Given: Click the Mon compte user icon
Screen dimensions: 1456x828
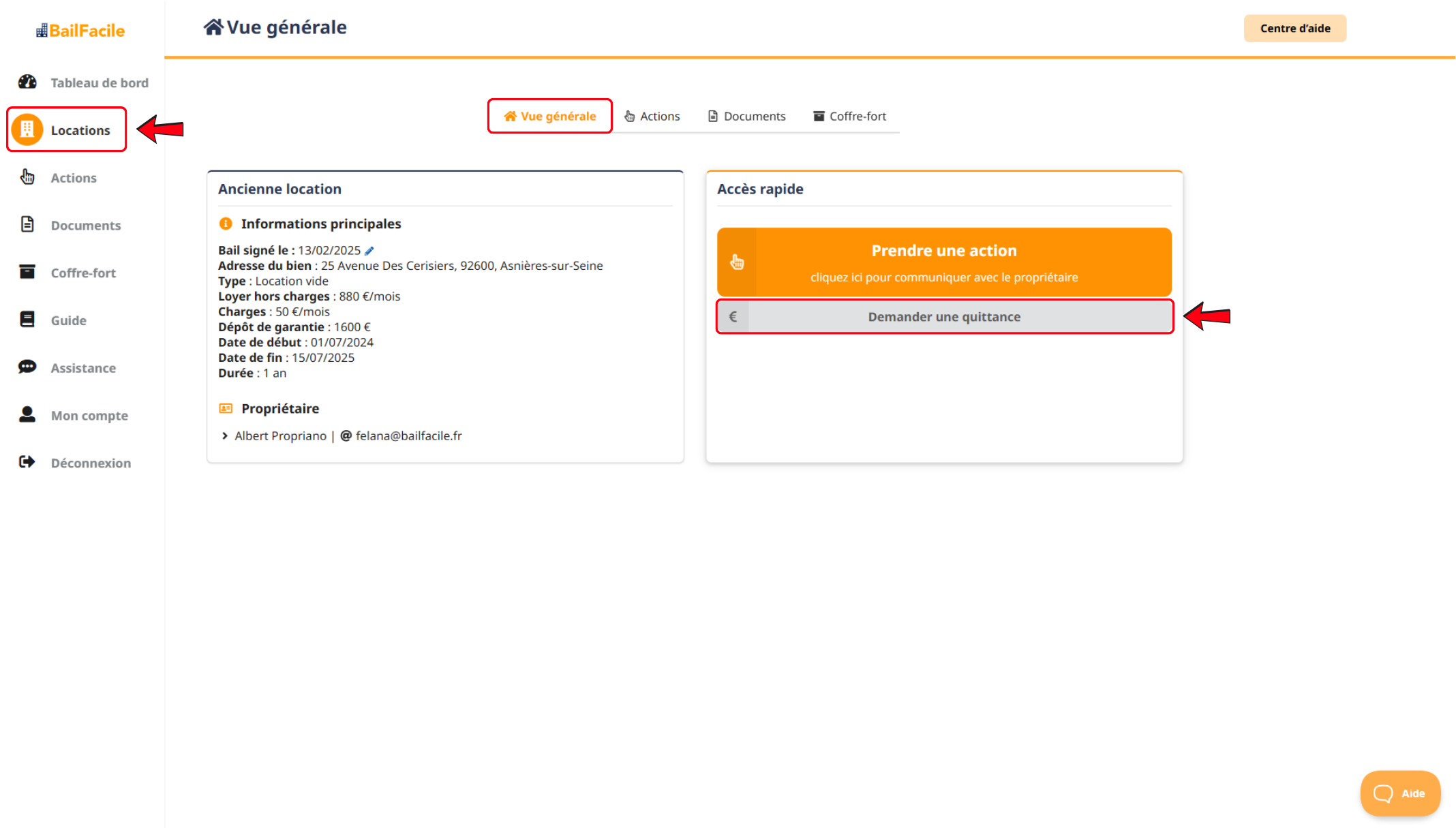Looking at the screenshot, I should pyautogui.click(x=27, y=414).
